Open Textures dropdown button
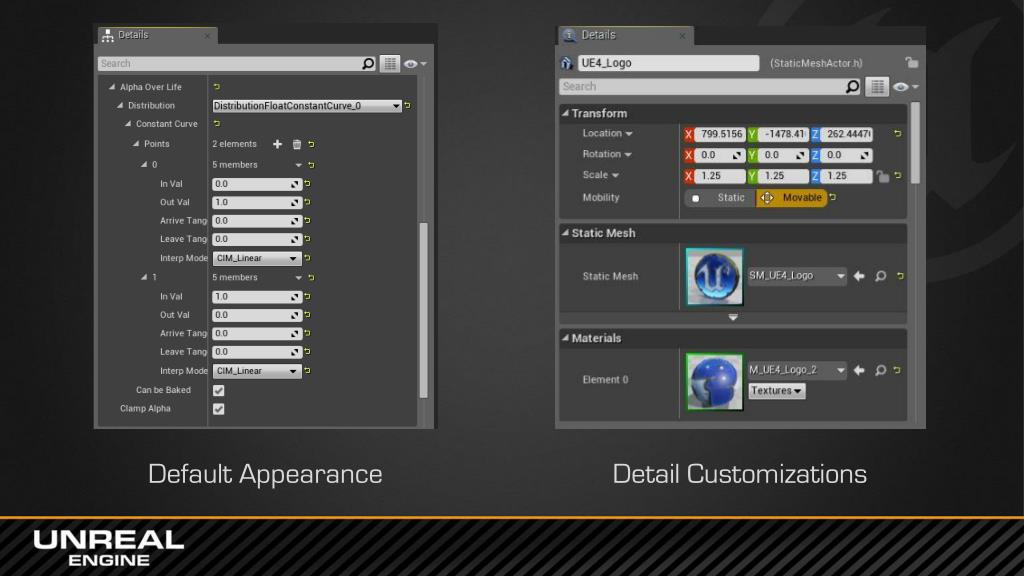Viewport: 1024px width, 576px height. click(776, 391)
